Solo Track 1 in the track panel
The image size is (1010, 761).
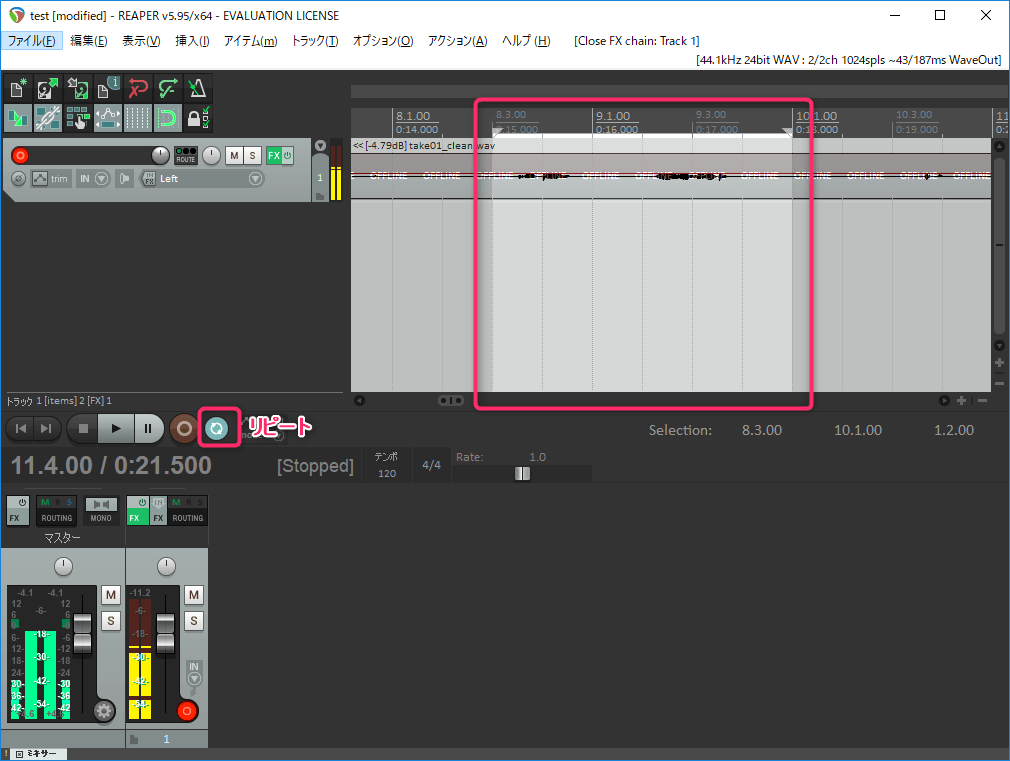pos(252,156)
